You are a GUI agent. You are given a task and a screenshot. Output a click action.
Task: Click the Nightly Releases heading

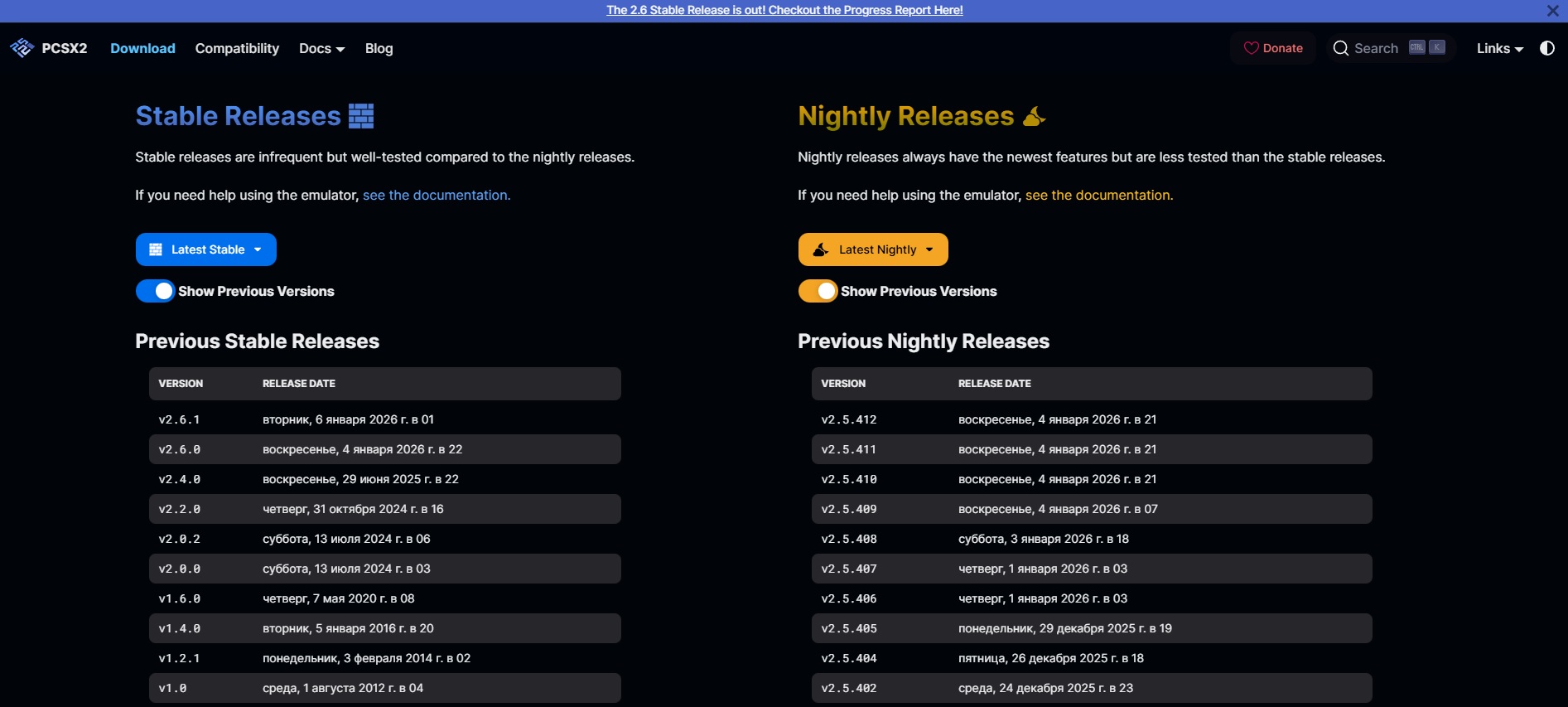(922, 116)
